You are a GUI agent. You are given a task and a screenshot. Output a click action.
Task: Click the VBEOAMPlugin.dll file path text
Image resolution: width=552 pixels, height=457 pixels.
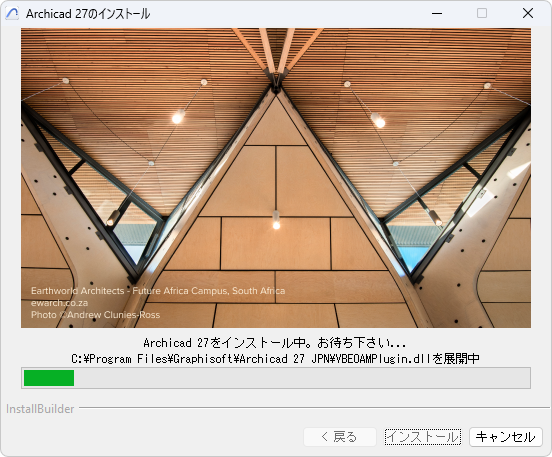[275, 359]
